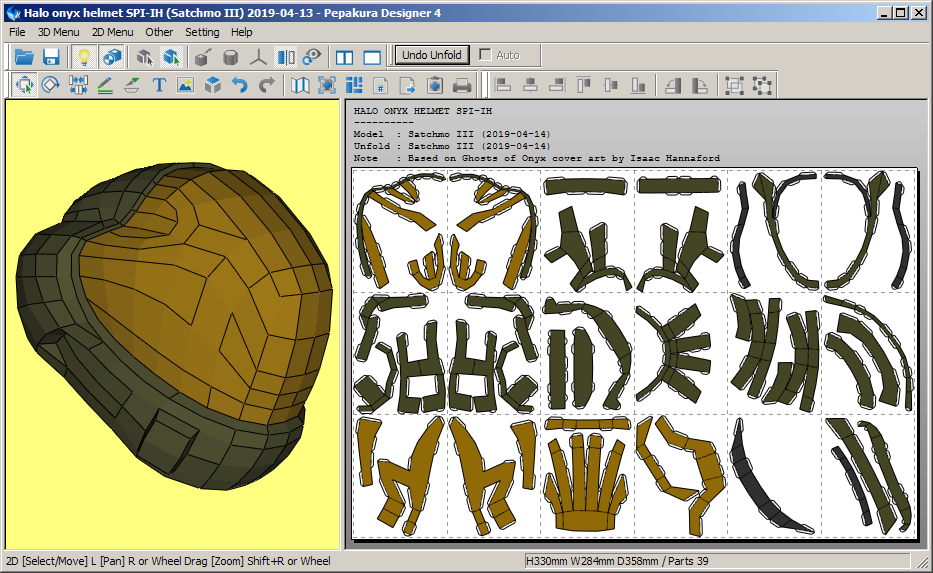Click the gray cylinder solid icon

coord(231,57)
